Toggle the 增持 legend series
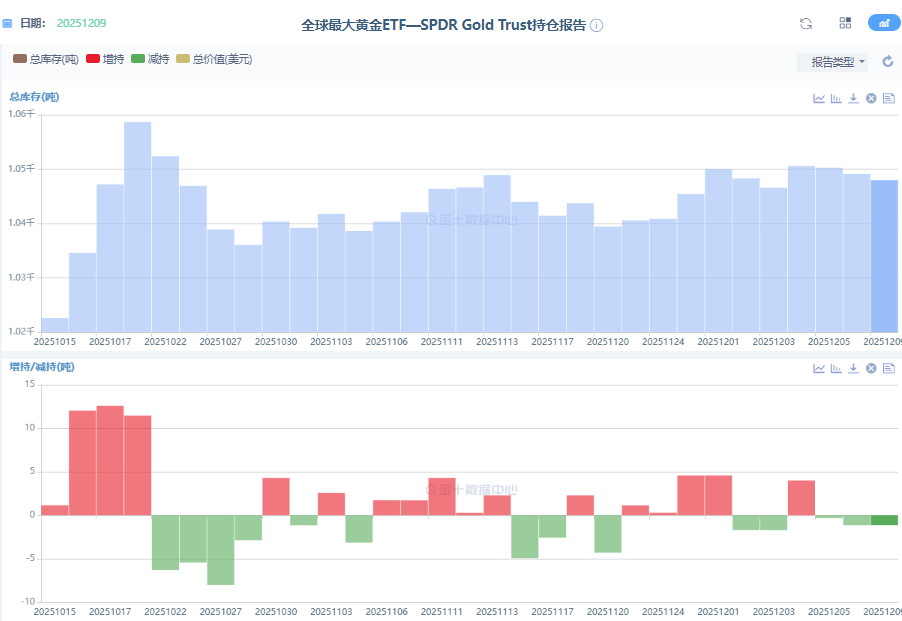The width and height of the screenshot is (902, 621). [105, 59]
